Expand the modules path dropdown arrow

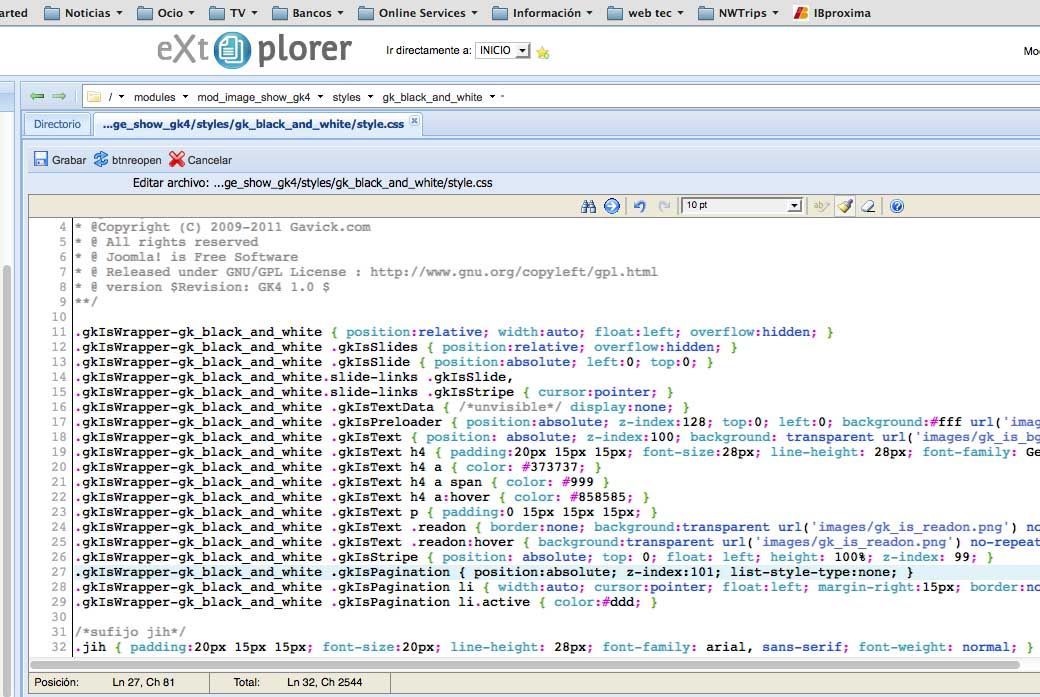(x=185, y=97)
